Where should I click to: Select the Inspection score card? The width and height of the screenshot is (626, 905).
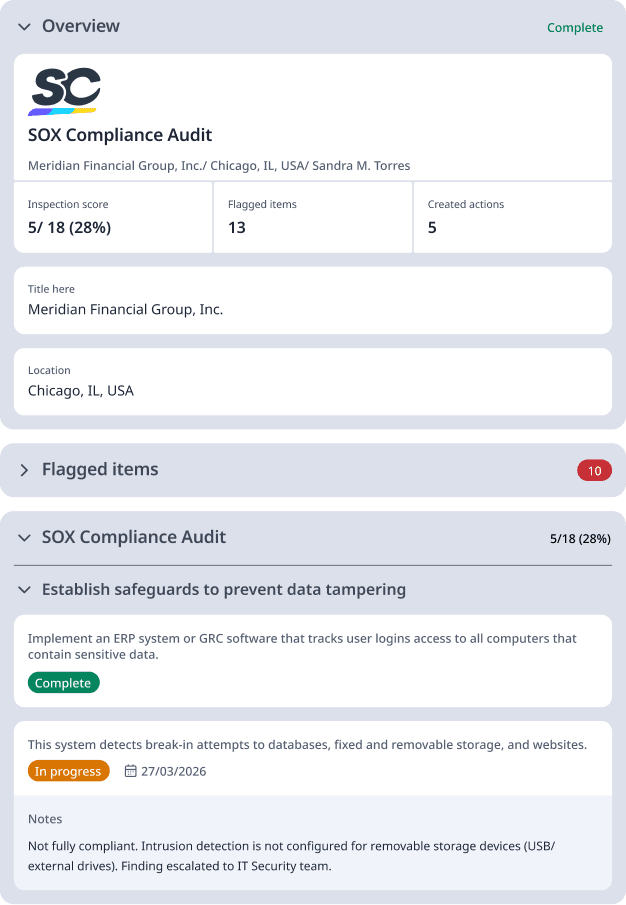(113, 217)
